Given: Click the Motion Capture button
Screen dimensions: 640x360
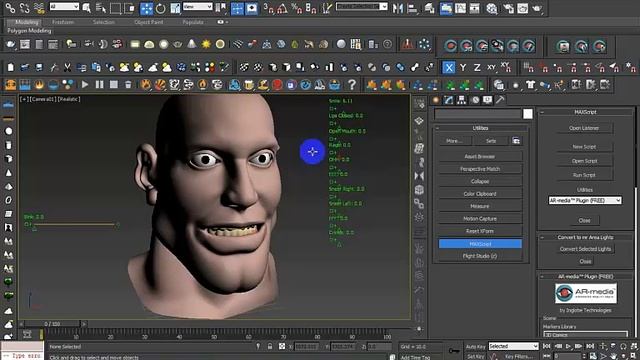Looking at the screenshot, I should (x=480, y=219).
